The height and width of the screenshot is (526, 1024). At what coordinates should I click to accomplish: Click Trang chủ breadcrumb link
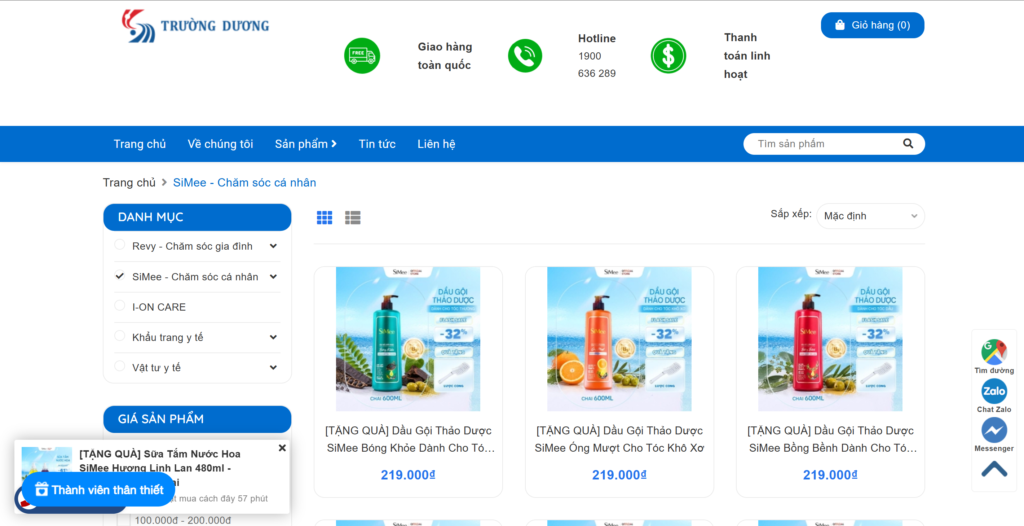coord(129,182)
